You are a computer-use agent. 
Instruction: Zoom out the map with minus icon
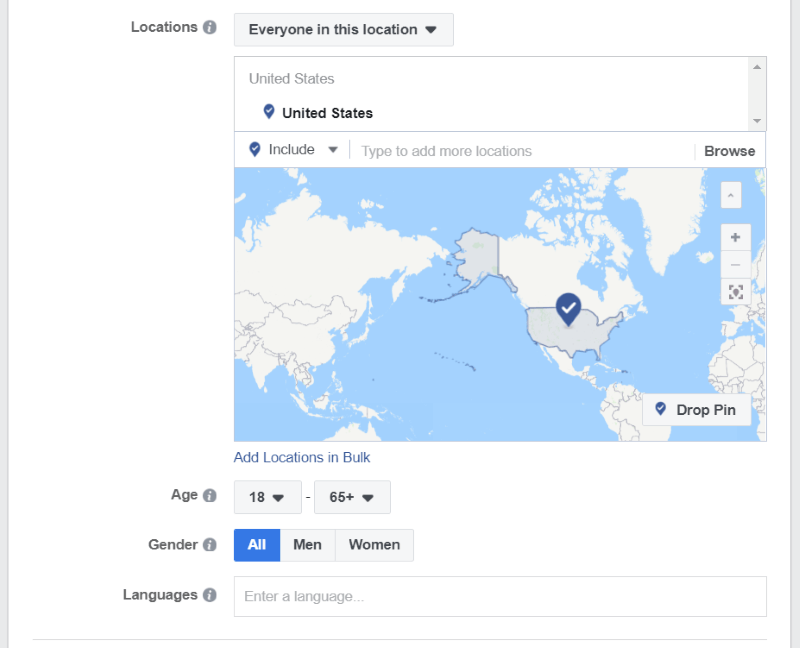tap(735, 264)
